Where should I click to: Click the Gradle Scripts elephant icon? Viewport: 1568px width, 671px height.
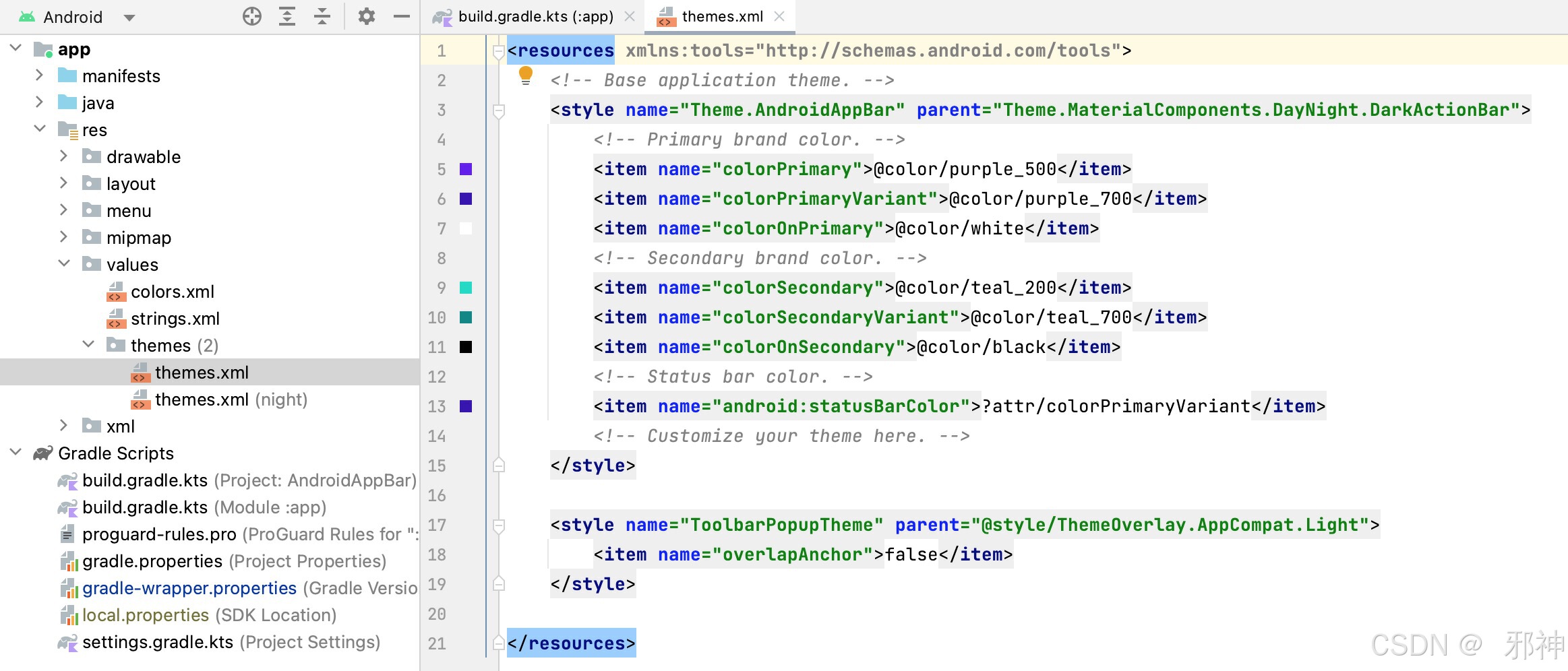[43, 453]
